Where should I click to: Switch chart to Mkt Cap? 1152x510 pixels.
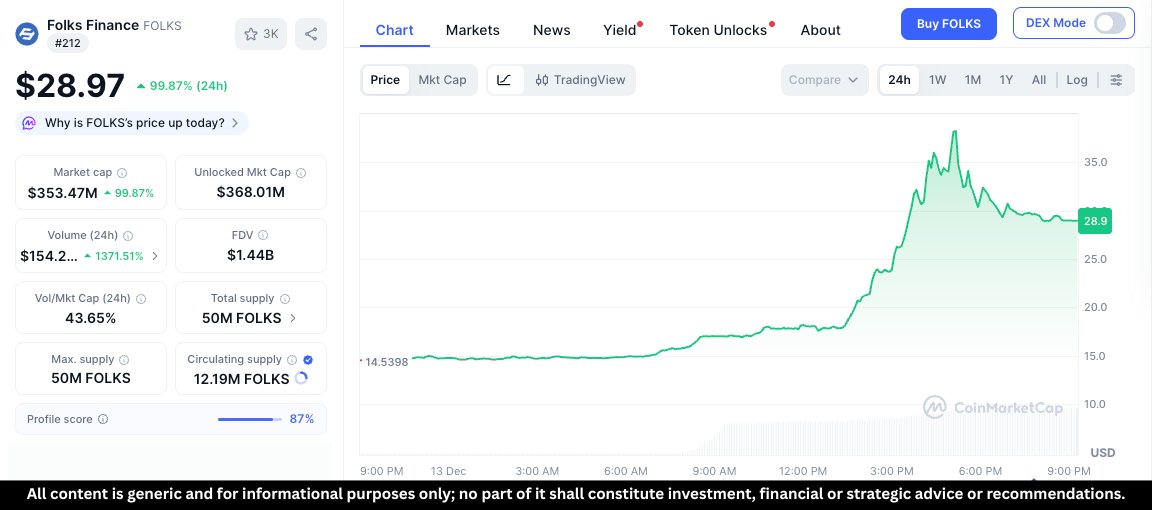pos(442,80)
